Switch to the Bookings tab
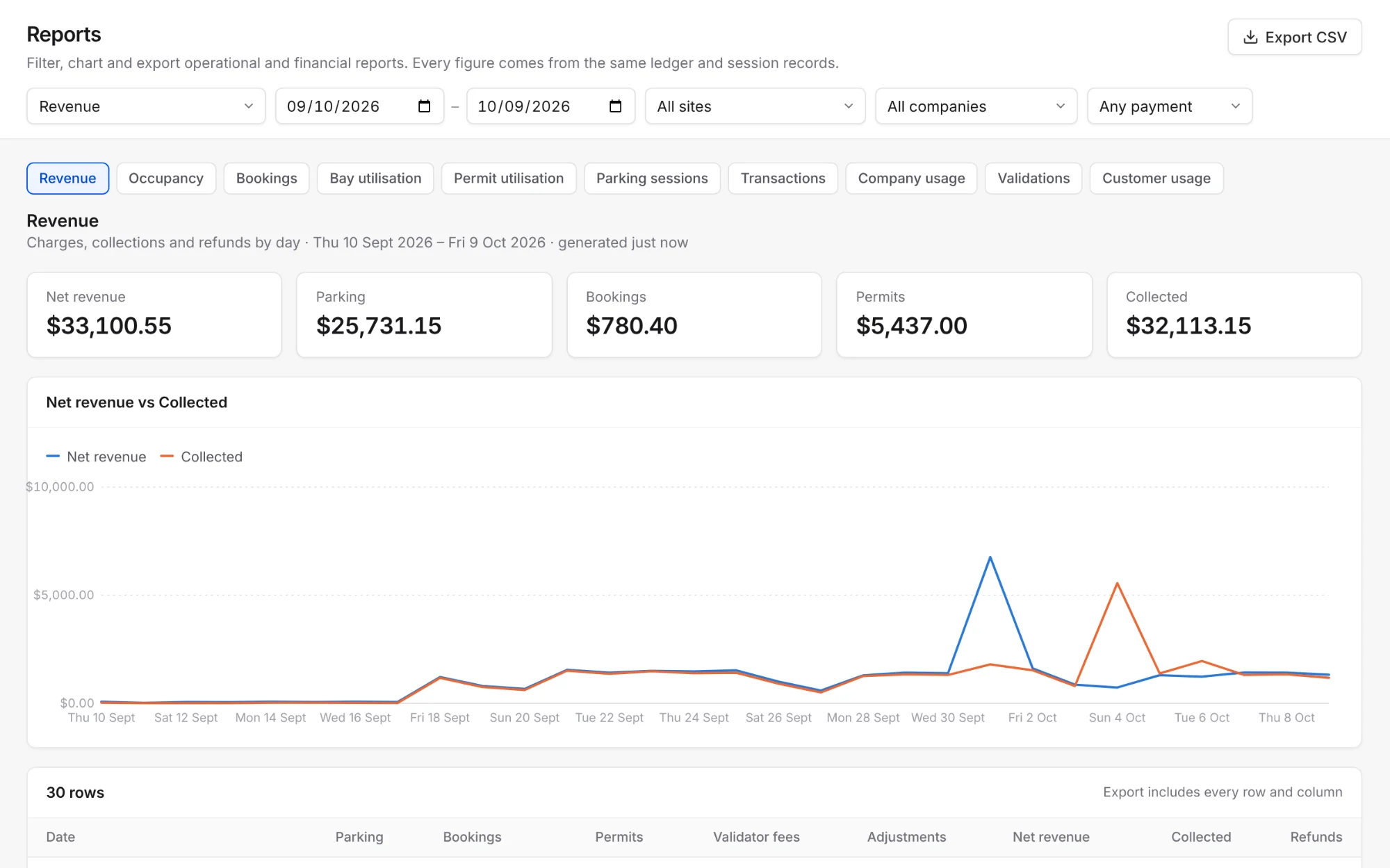The image size is (1390, 868). pyautogui.click(x=267, y=179)
